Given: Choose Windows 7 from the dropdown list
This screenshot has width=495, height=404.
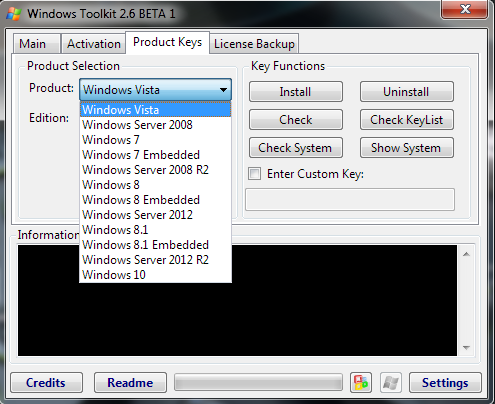Looking at the screenshot, I should pos(155,140).
